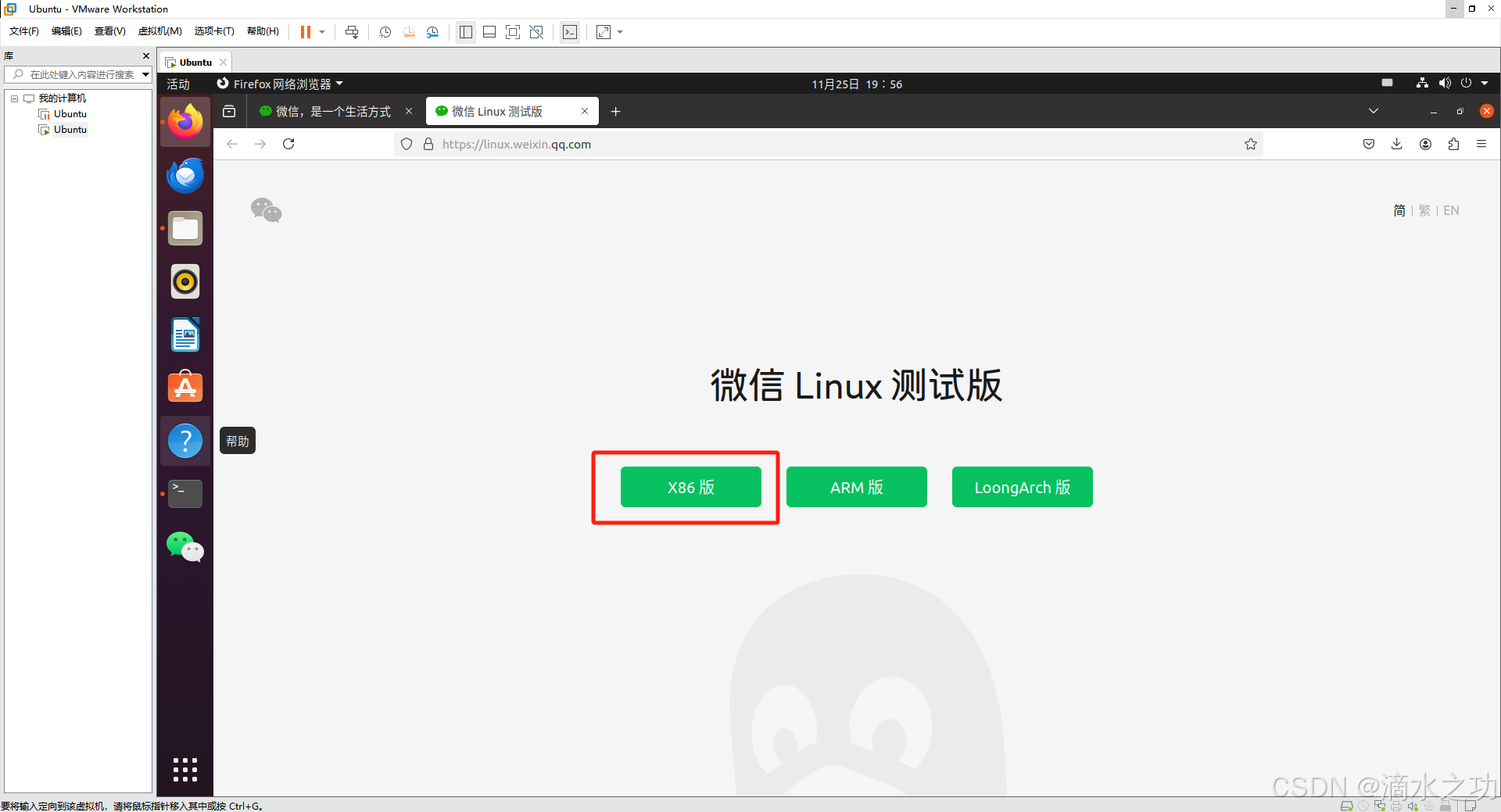1501x812 pixels.
Task: Close the 微信 Linux 测试版 tab
Action: click(584, 111)
